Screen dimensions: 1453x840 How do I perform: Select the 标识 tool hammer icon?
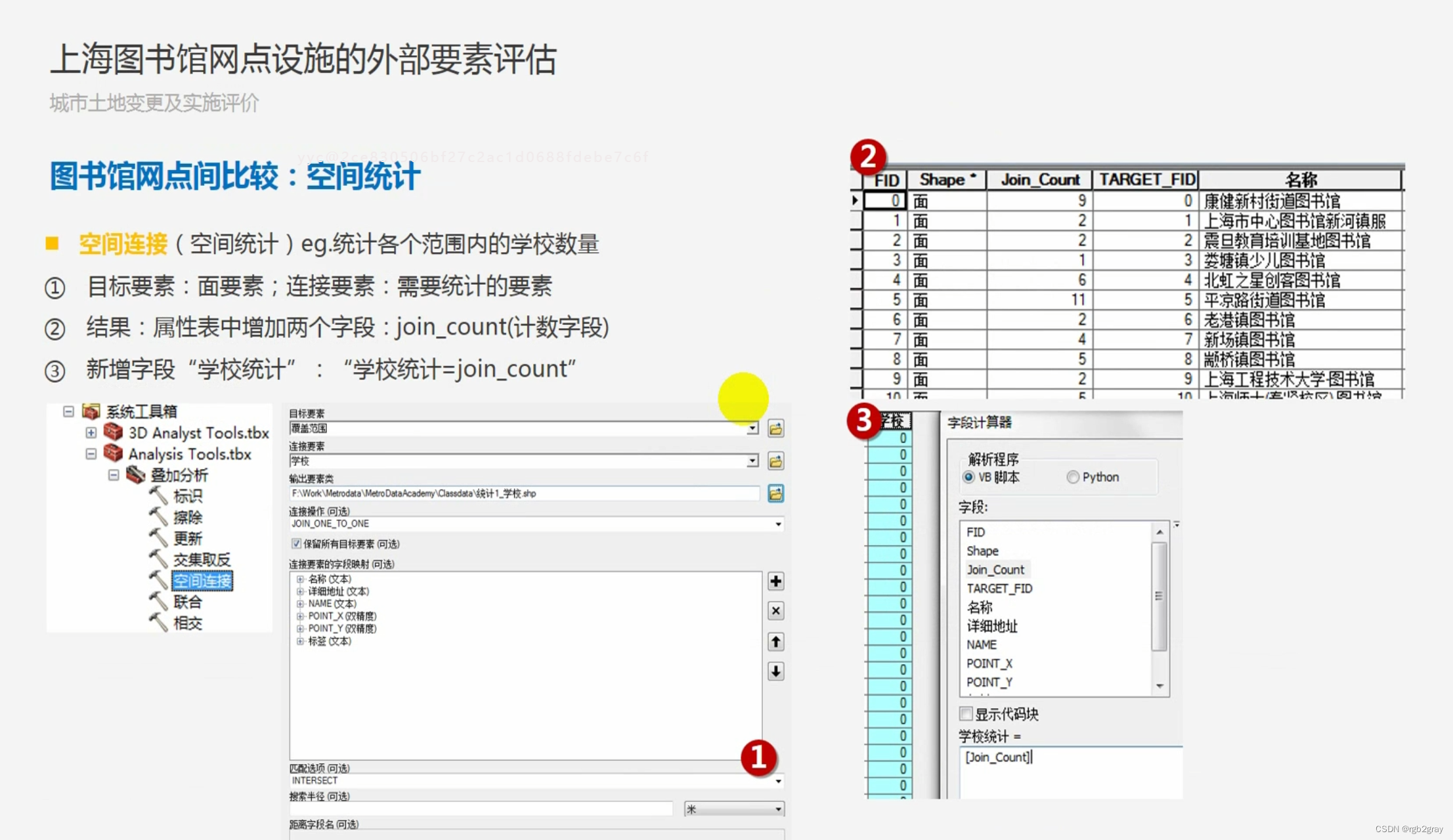coord(158,496)
